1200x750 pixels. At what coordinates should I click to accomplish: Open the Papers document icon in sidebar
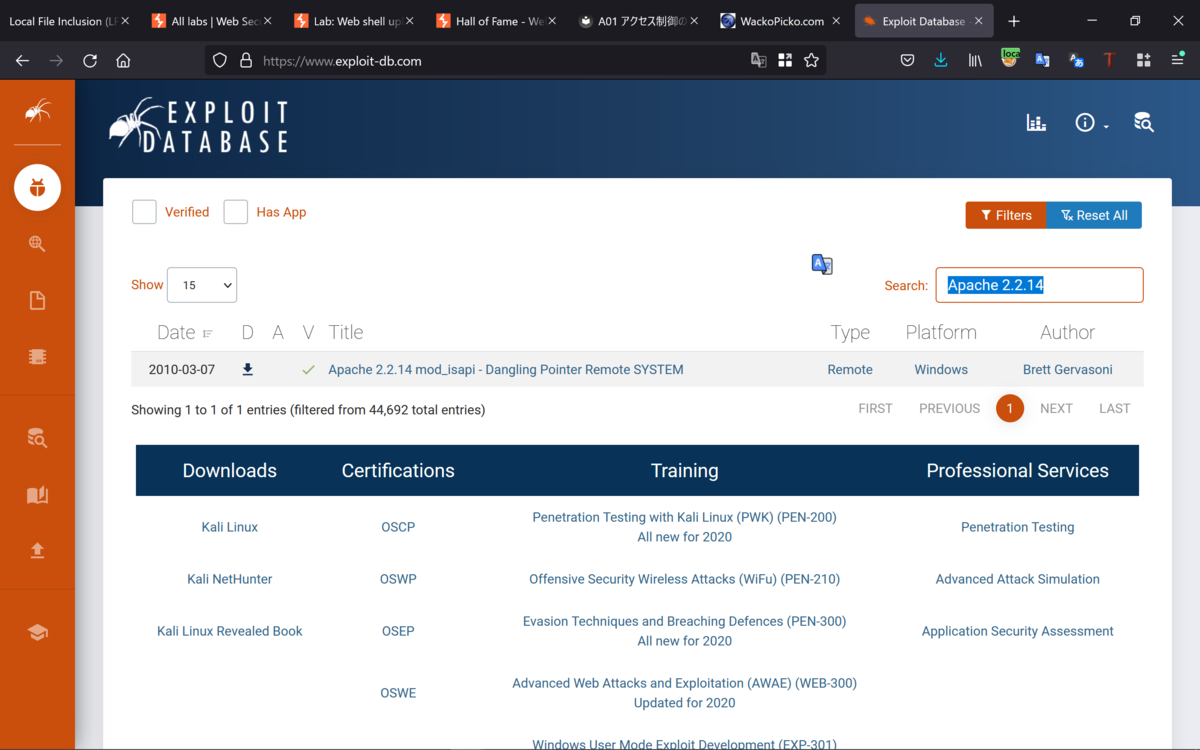[37, 301]
